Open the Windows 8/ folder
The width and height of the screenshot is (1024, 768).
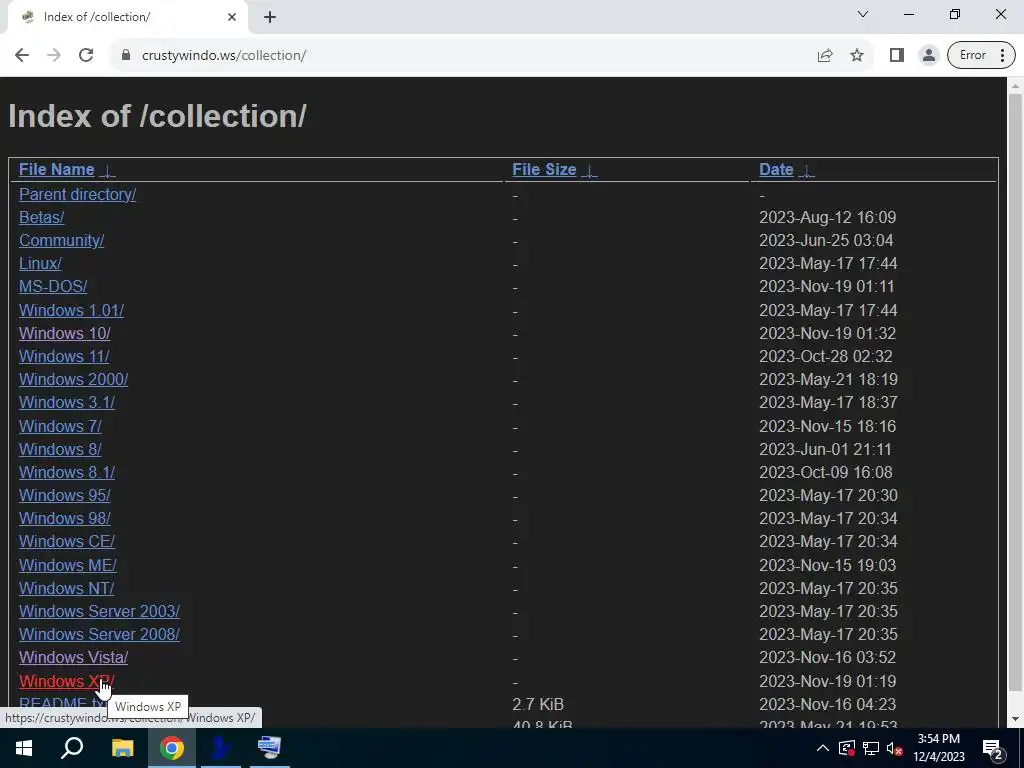pyautogui.click(x=60, y=449)
